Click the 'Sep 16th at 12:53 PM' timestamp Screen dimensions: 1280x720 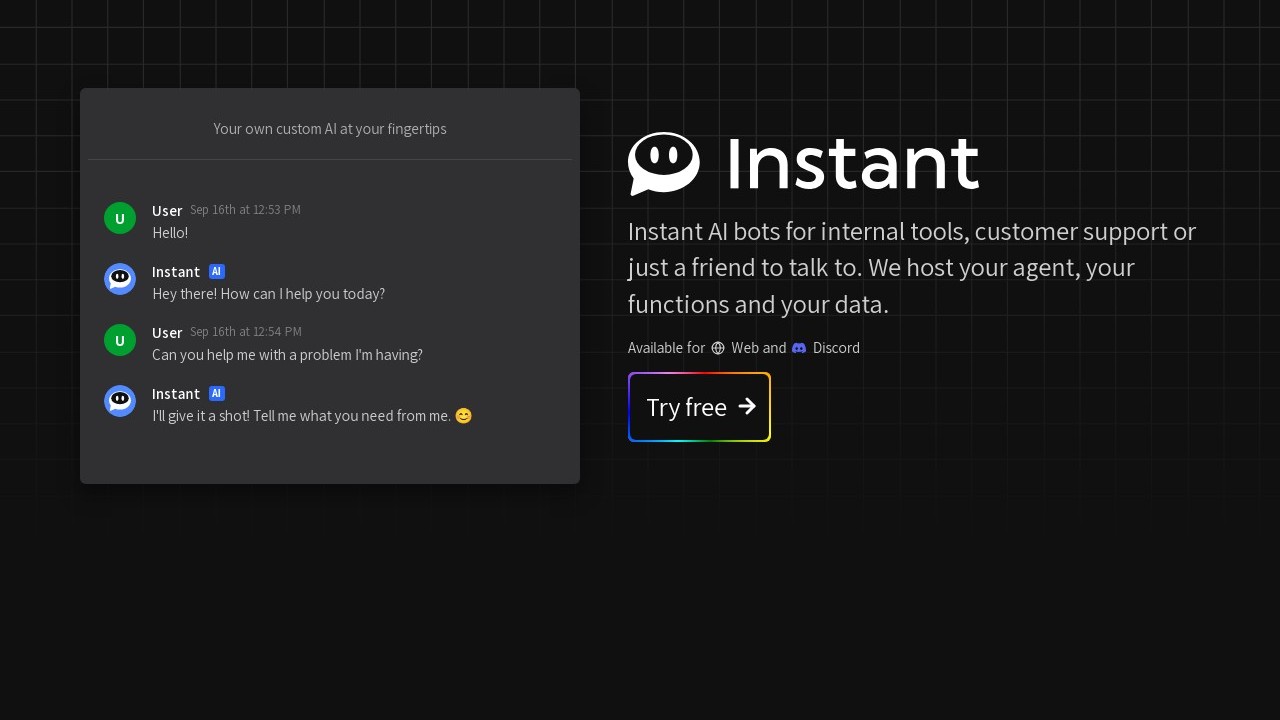coord(245,210)
